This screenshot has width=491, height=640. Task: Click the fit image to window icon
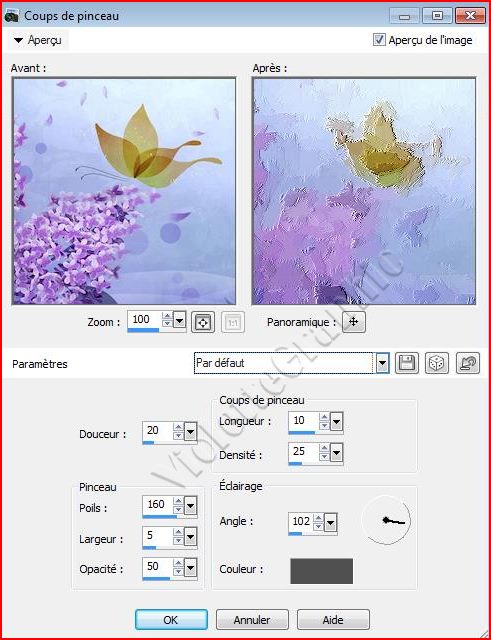click(203, 322)
